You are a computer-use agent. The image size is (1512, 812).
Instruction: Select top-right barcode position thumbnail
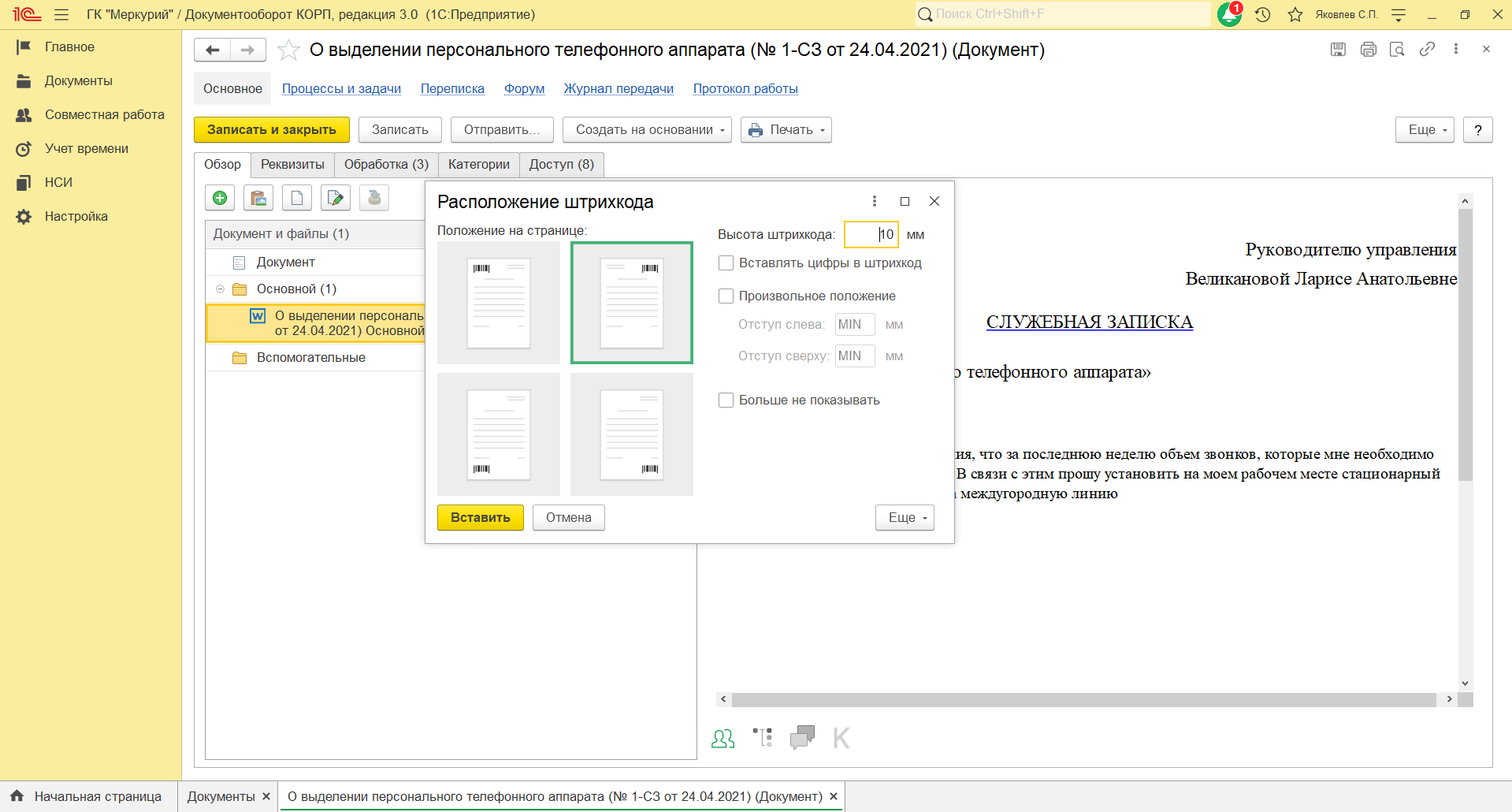(x=632, y=303)
